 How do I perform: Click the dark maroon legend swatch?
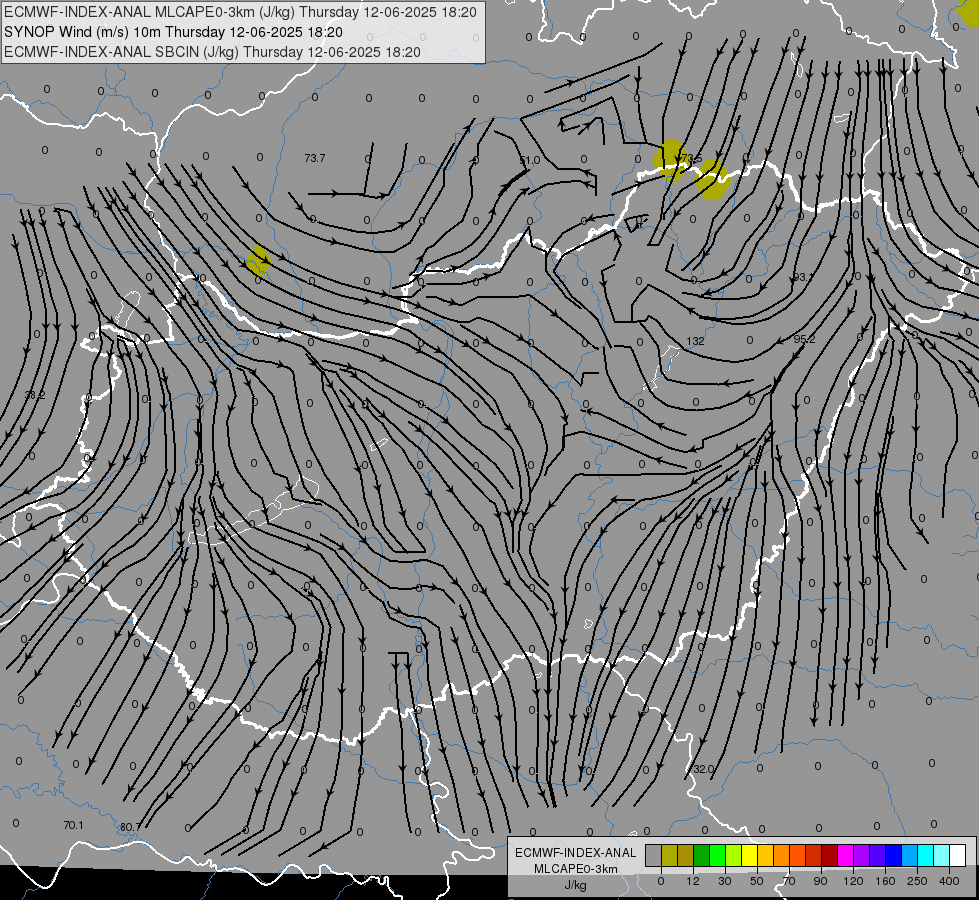pyautogui.click(x=830, y=856)
